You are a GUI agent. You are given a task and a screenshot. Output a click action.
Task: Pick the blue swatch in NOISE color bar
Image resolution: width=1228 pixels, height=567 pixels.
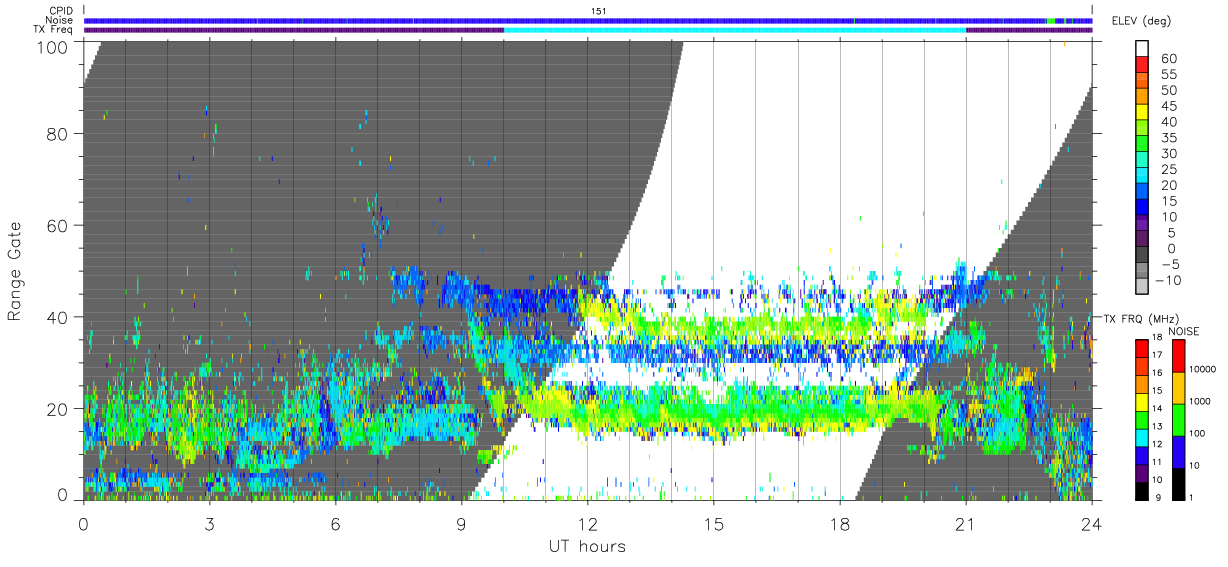point(1177,451)
